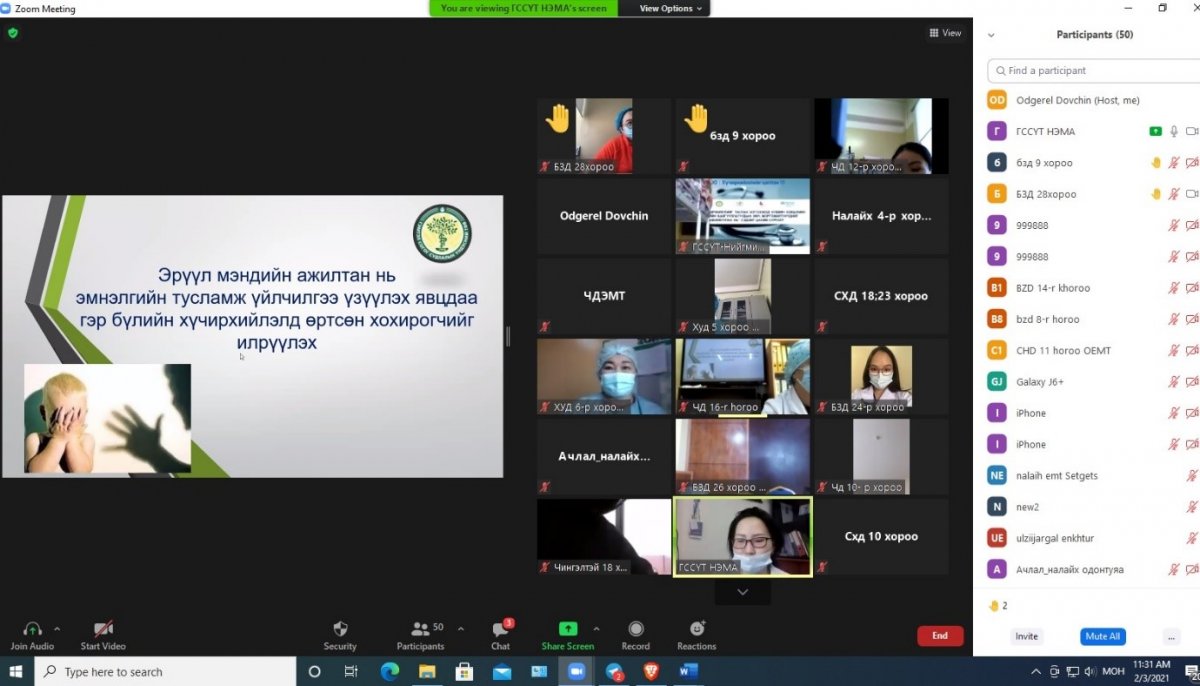Toggle Join Audio headphone button
1200x686 pixels.
pyautogui.click(x=32, y=629)
